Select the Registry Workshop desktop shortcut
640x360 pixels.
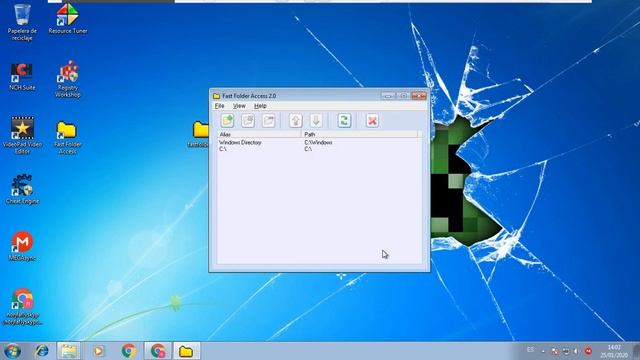click(68, 79)
